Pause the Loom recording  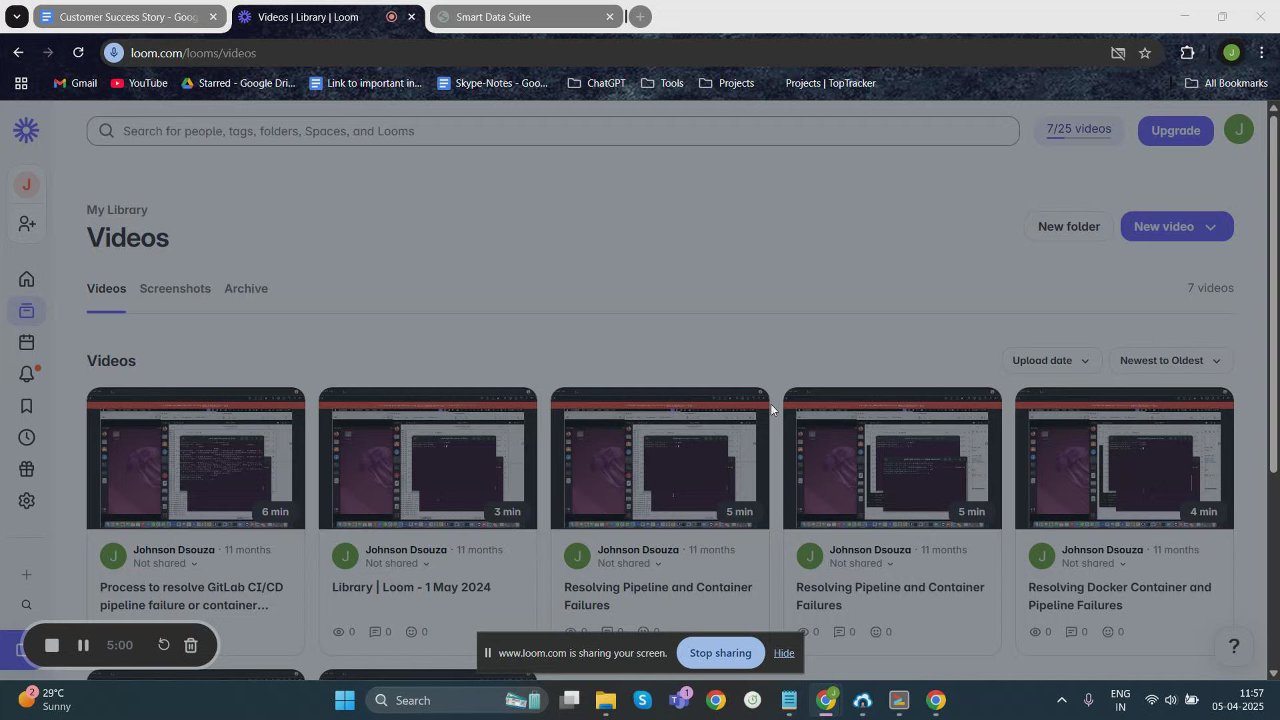tap(83, 646)
